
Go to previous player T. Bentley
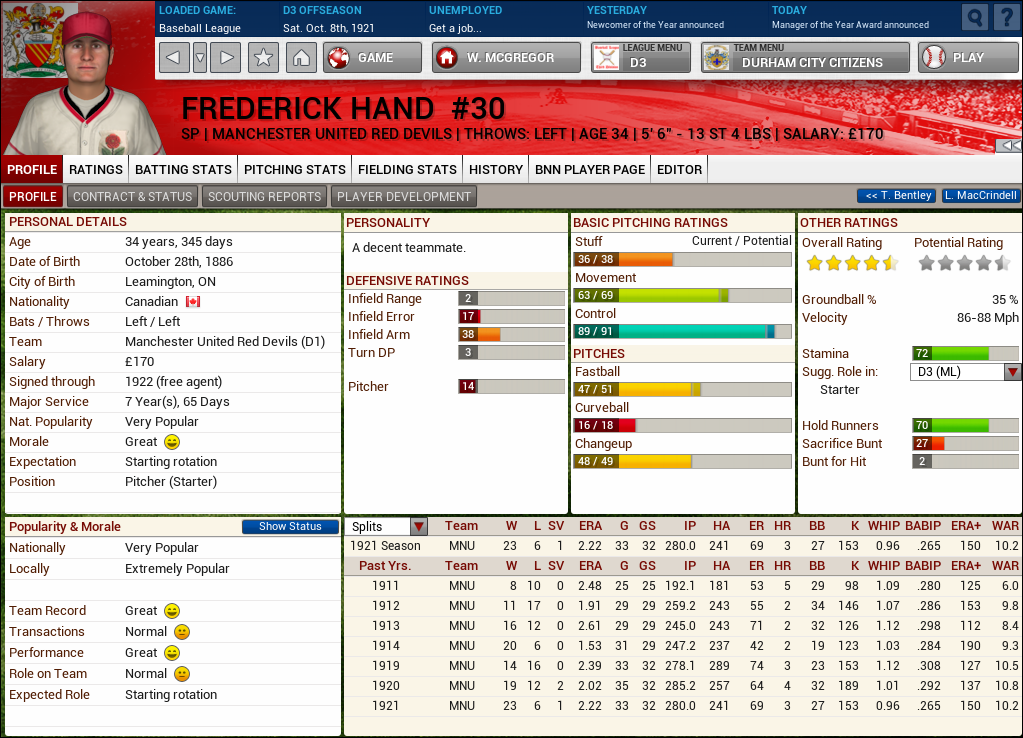click(x=897, y=195)
